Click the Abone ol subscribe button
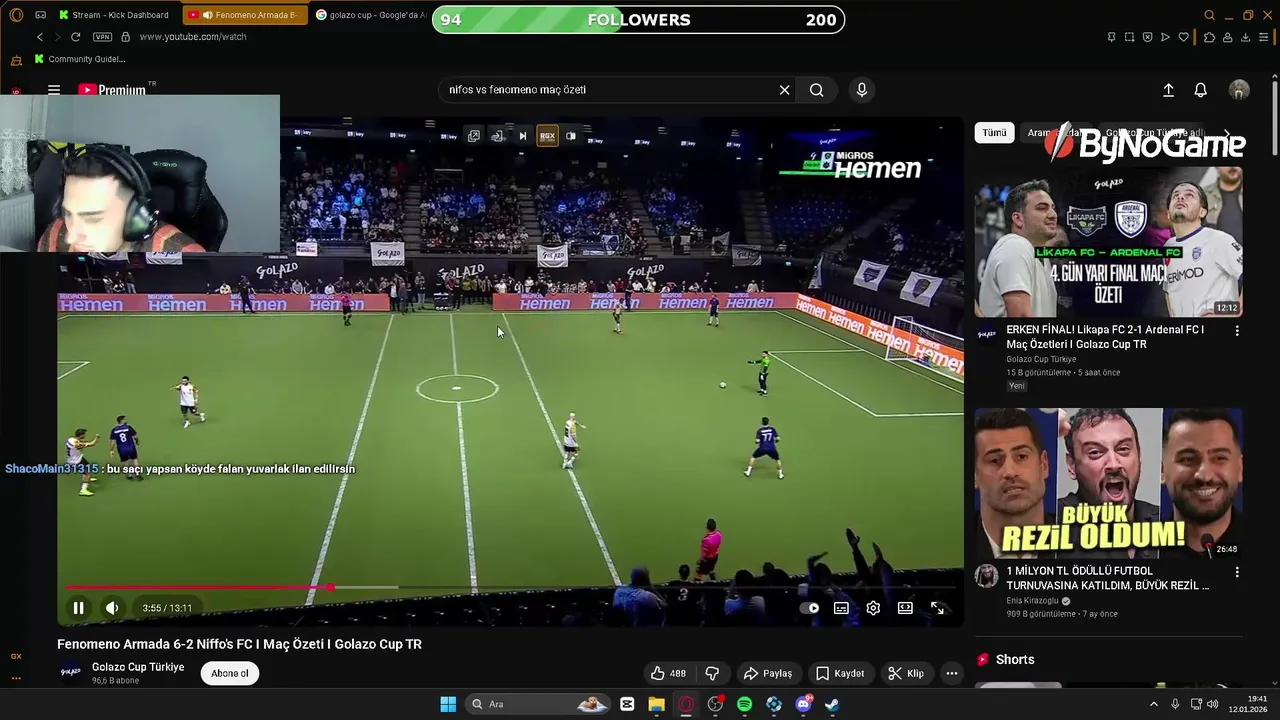This screenshot has height=720, width=1280. pos(229,673)
